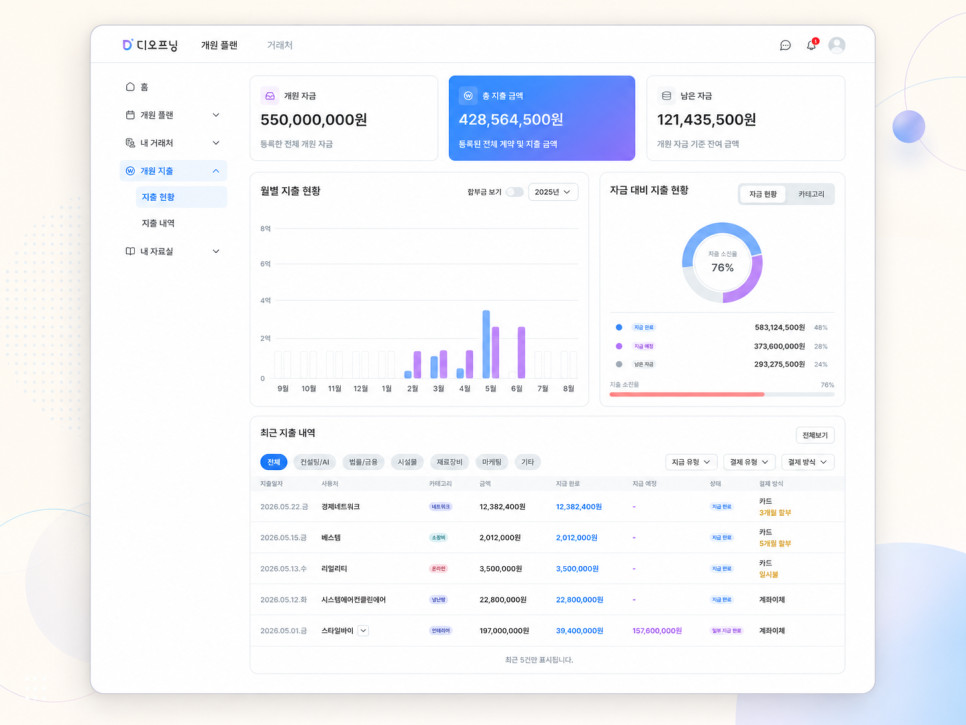Switch to 개원 플랜 top tab
Viewport: 966px width, 725px height.
click(x=219, y=45)
